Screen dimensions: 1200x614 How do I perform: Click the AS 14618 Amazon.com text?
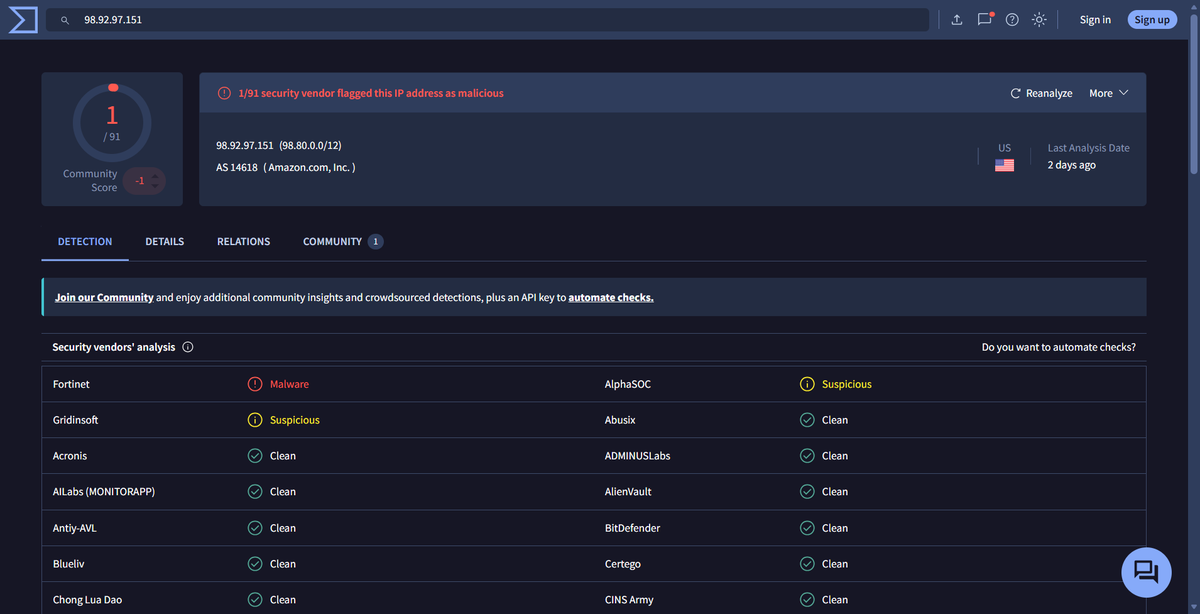click(x=286, y=167)
